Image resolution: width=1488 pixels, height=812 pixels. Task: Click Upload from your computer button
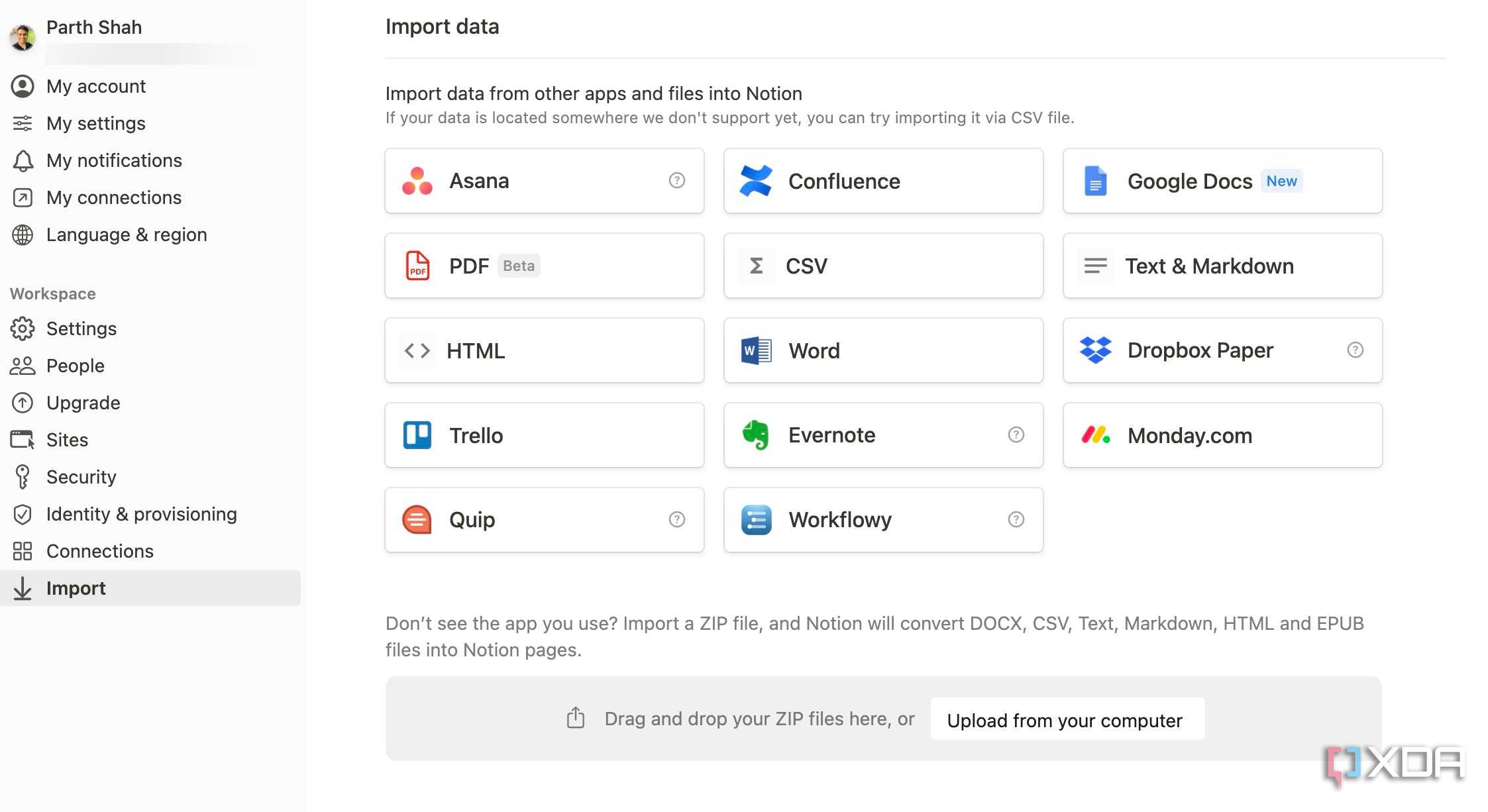1067,719
